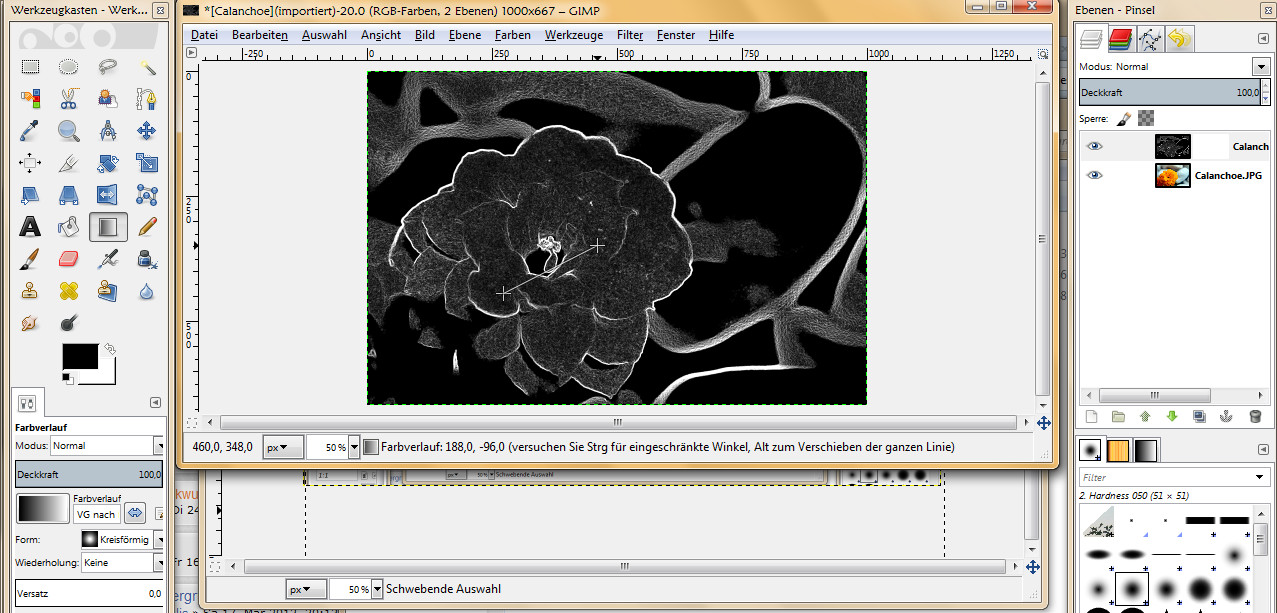This screenshot has width=1277, height=613.
Task: Activate the Bucket Fill tool
Action: tap(68, 227)
